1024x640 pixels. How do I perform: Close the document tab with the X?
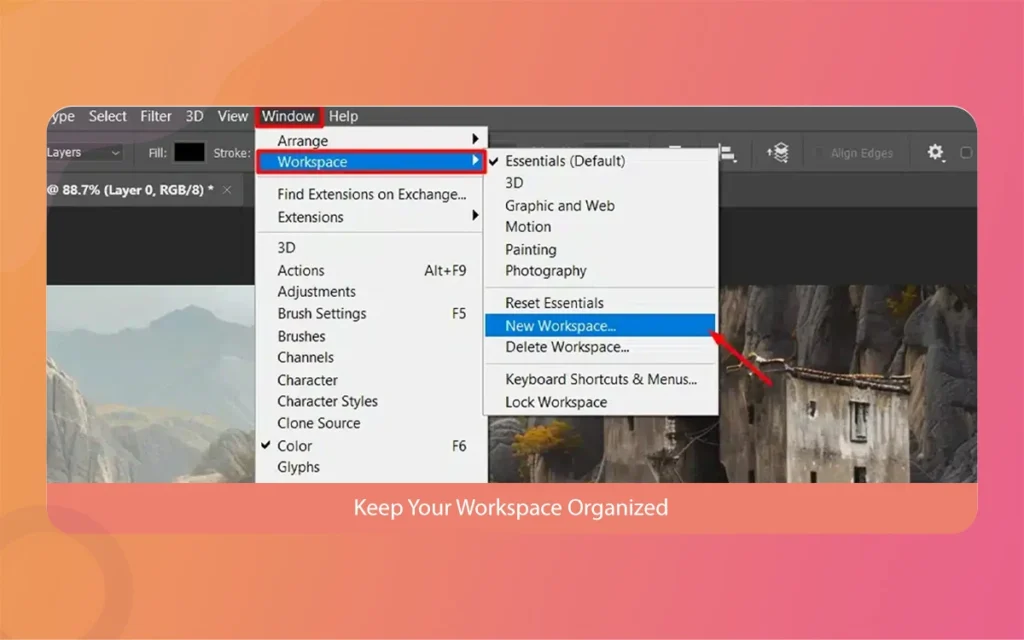(227, 190)
